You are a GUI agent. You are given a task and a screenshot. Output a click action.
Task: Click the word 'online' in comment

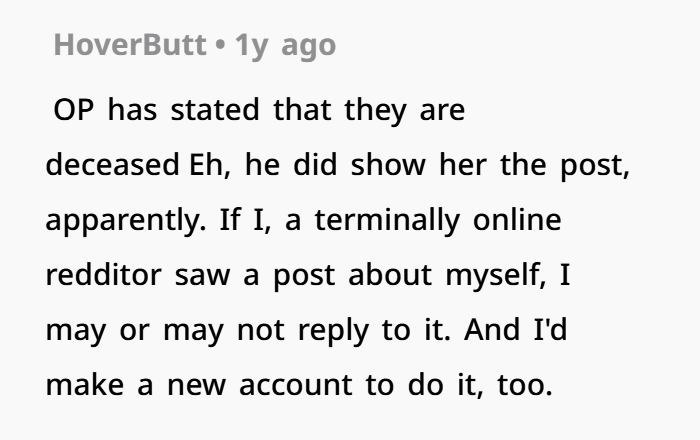coord(516,220)
